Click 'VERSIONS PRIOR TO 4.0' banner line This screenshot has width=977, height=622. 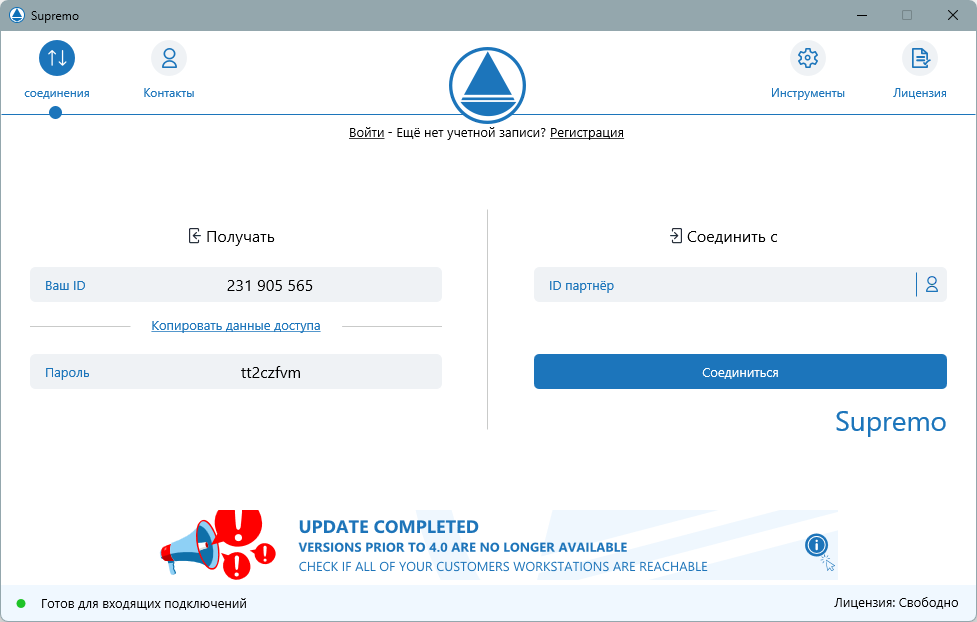click(x=463, y=547)
